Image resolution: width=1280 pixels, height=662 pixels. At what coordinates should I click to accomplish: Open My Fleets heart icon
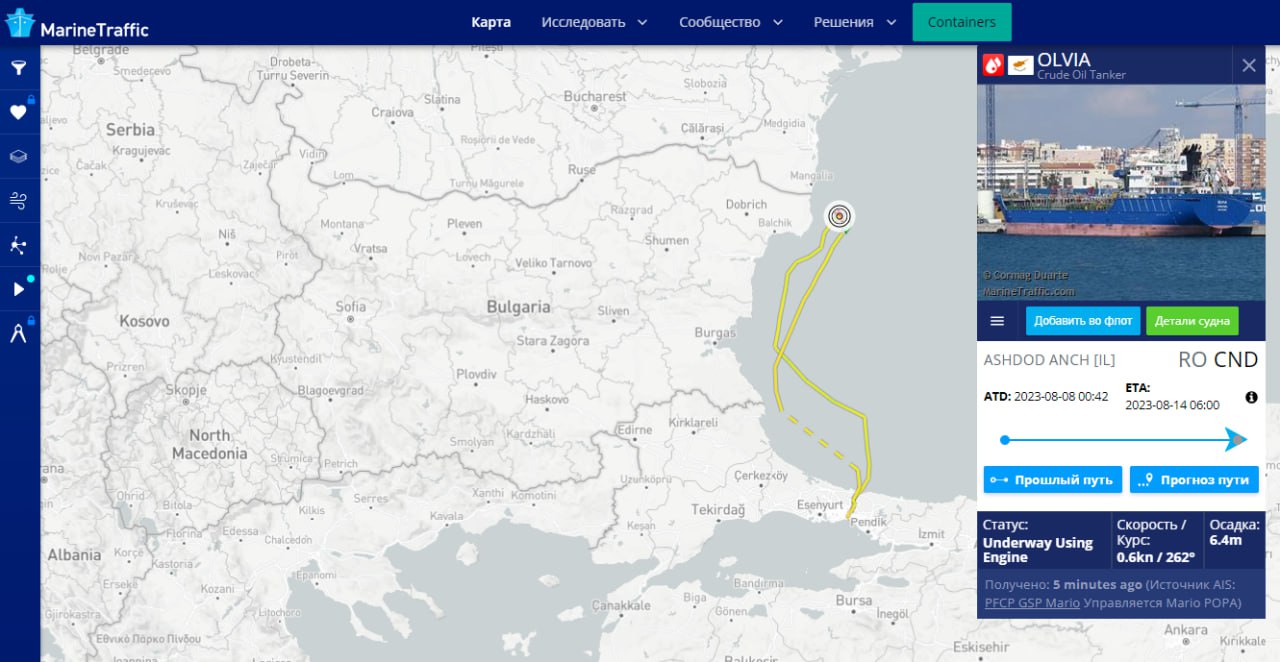(18, 112)
